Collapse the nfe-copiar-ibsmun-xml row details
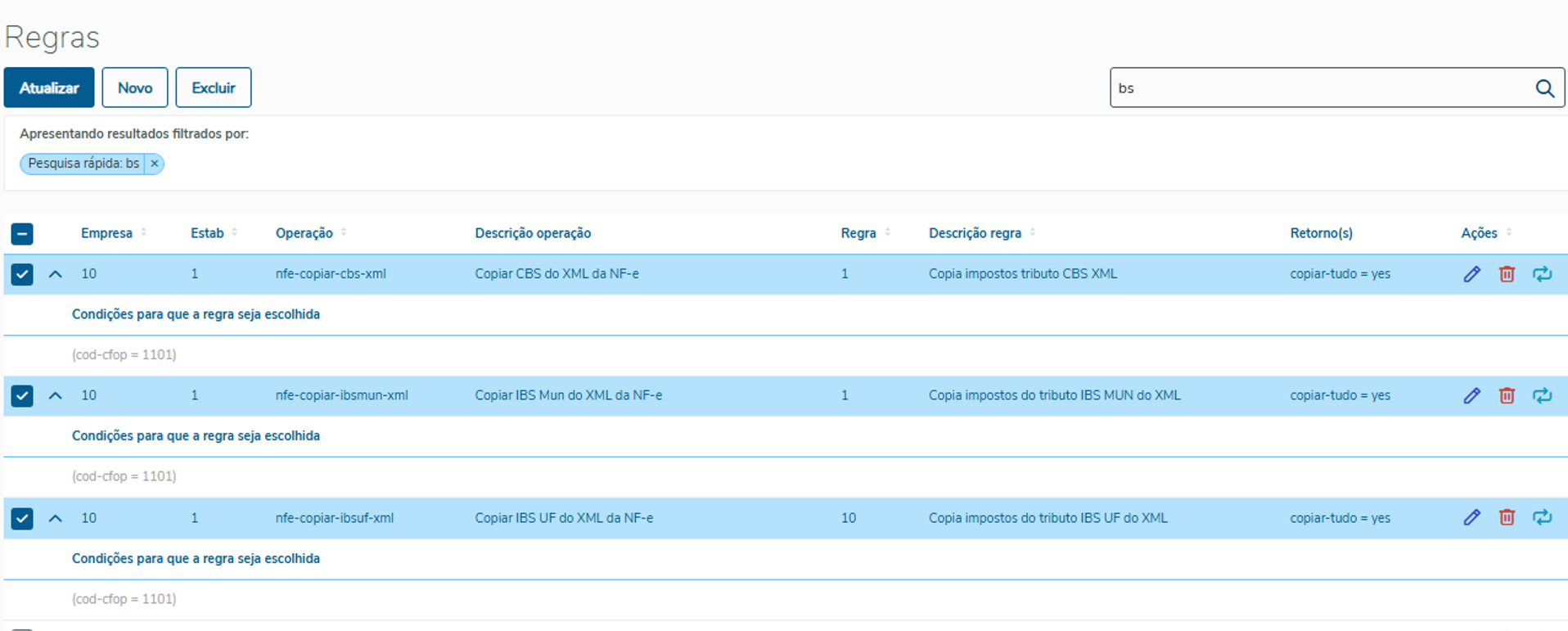Screen dimensions: 1568x631 click(x=56, y=396)
